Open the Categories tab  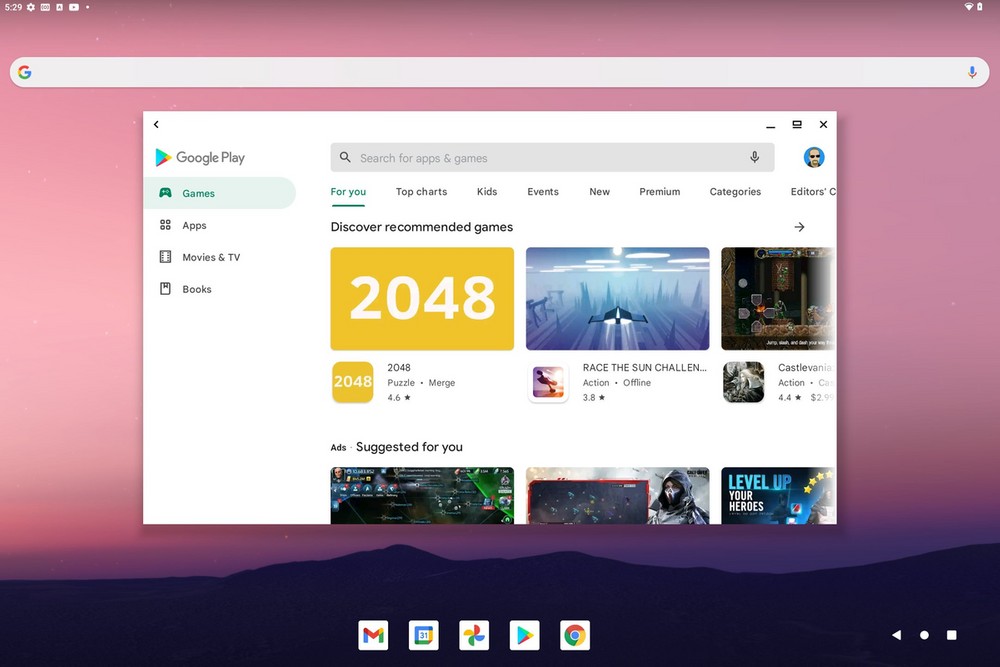735,192
